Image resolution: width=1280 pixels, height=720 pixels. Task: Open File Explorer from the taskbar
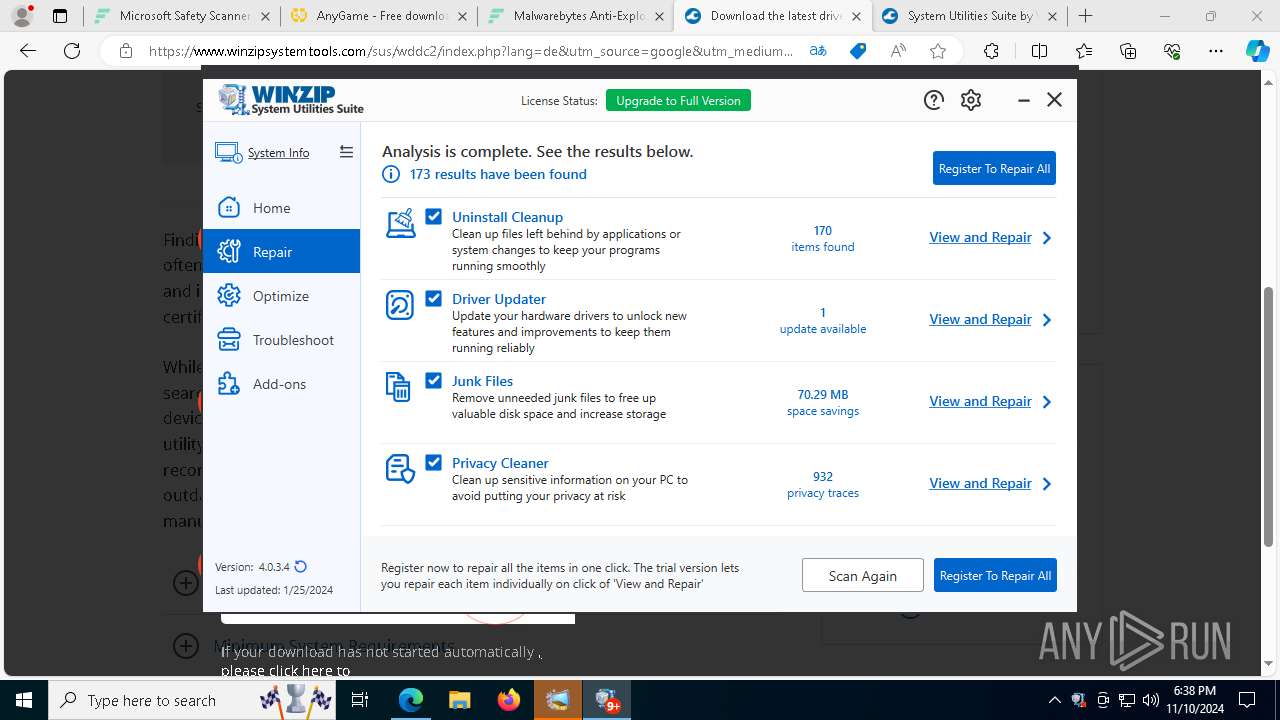point(459,700)
